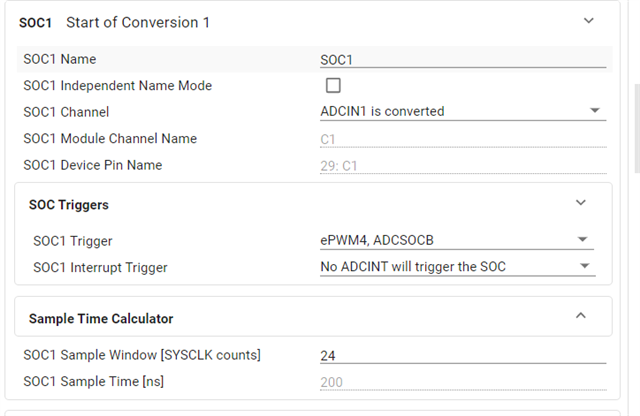Collapse Sample Time Calculator using its chevron
Image resolution: width=640 pixels, height=416 pixels.
pyautogui.click(x=581, y=317)
